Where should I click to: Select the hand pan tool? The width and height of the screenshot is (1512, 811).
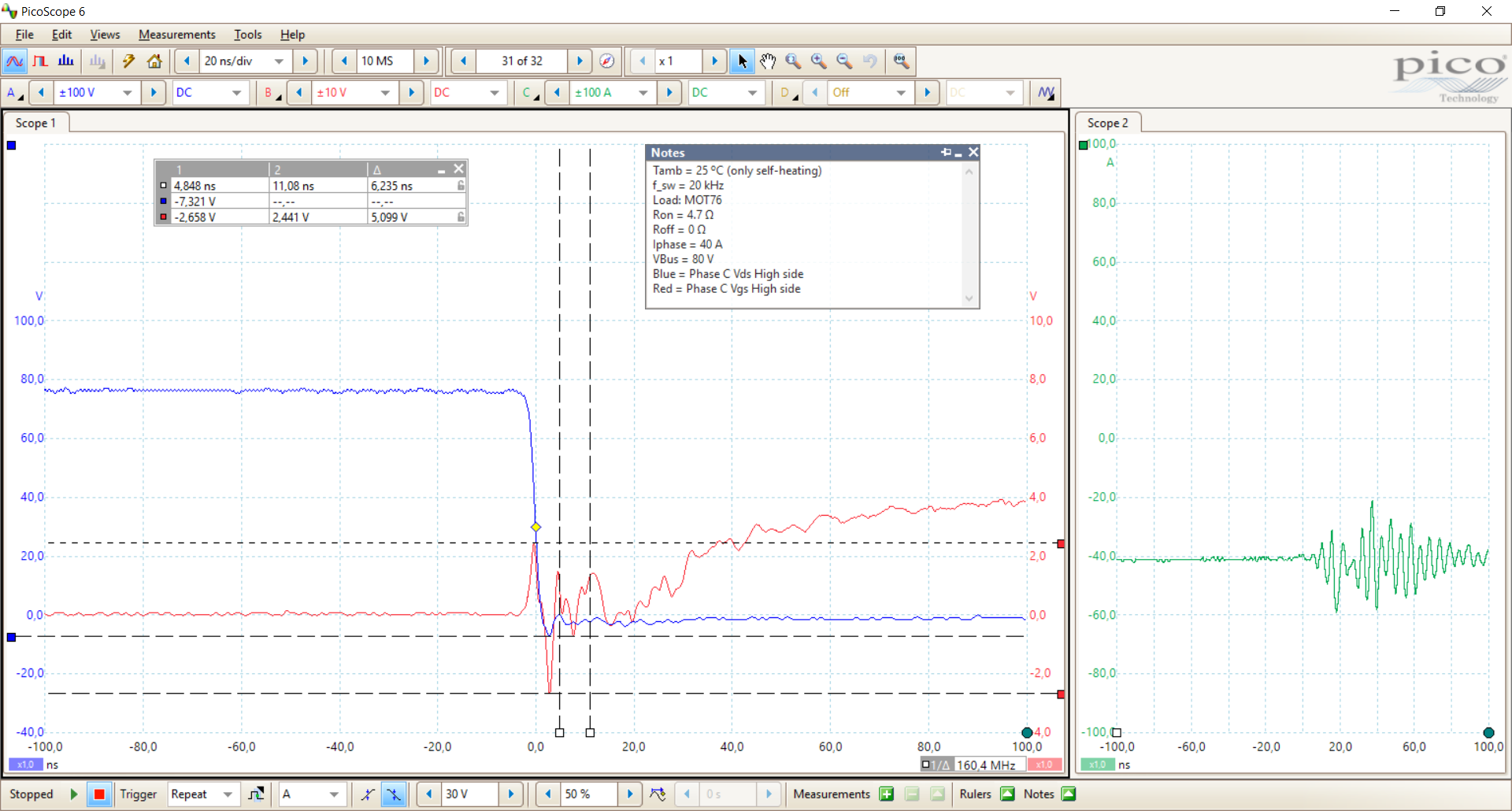click(768, 61)
